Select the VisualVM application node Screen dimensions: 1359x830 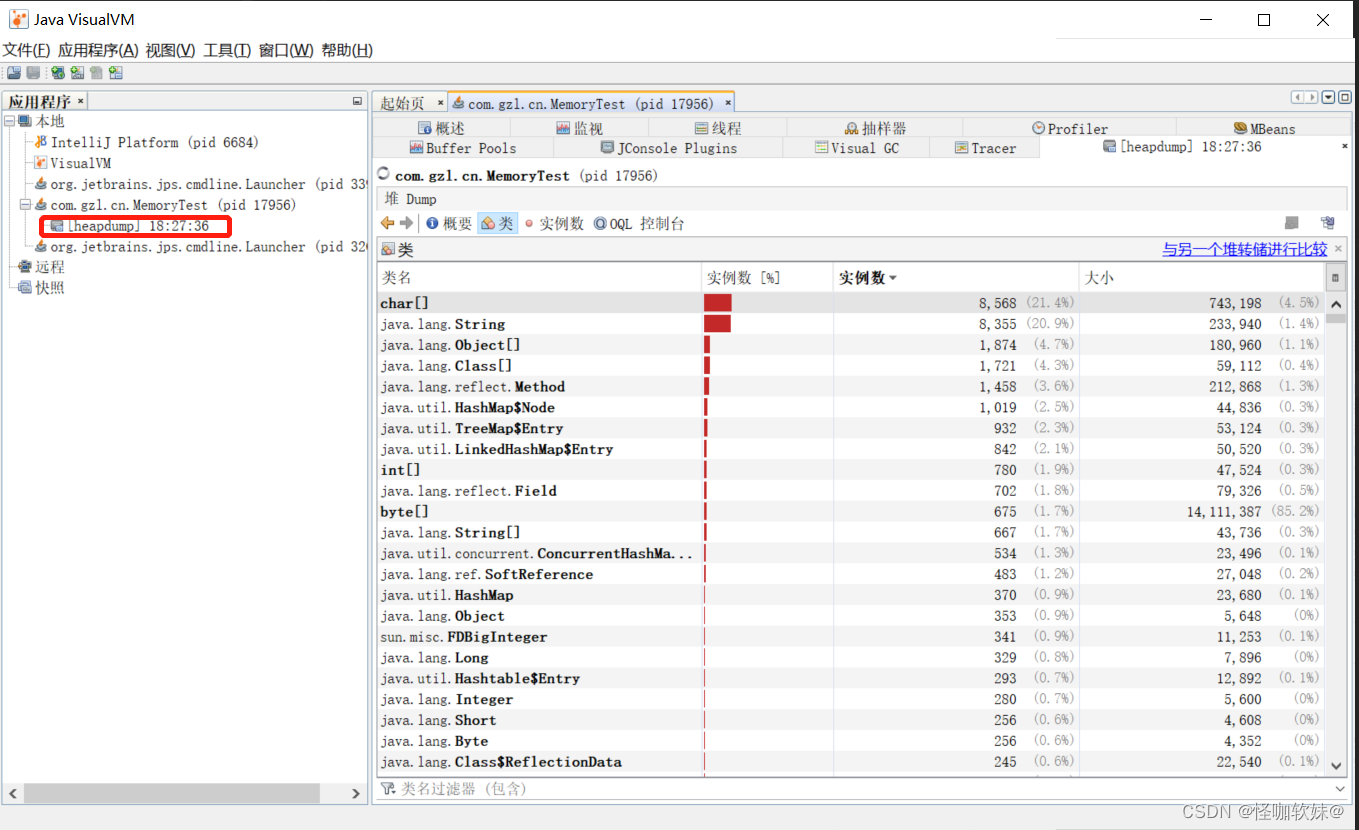(73, 163)
